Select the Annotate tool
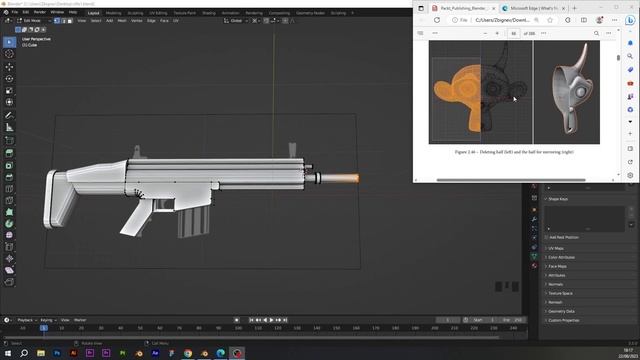Screen dimensions: 640x360 [x=9, y=116]
